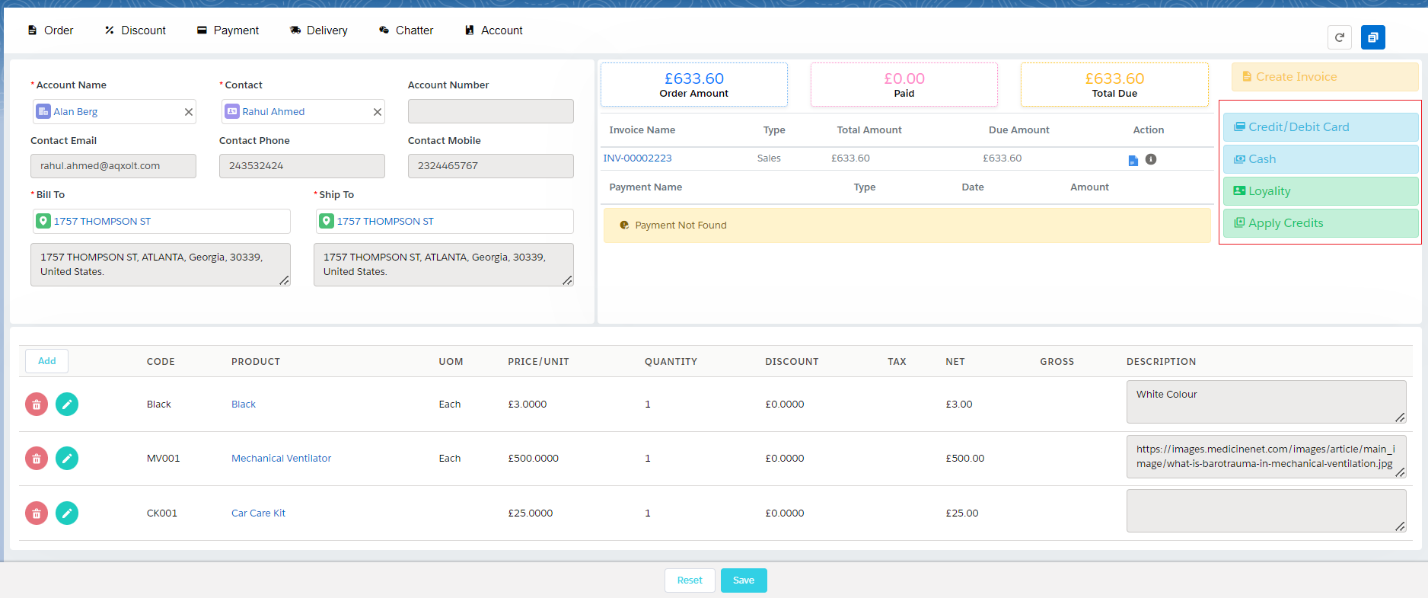Click the invoice document action icon
The height and width of the screenshot is (598, 1428).
tap(1133, 160)
